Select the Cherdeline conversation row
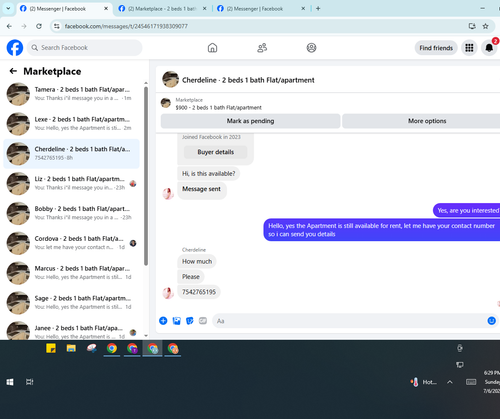 point(71,153)
